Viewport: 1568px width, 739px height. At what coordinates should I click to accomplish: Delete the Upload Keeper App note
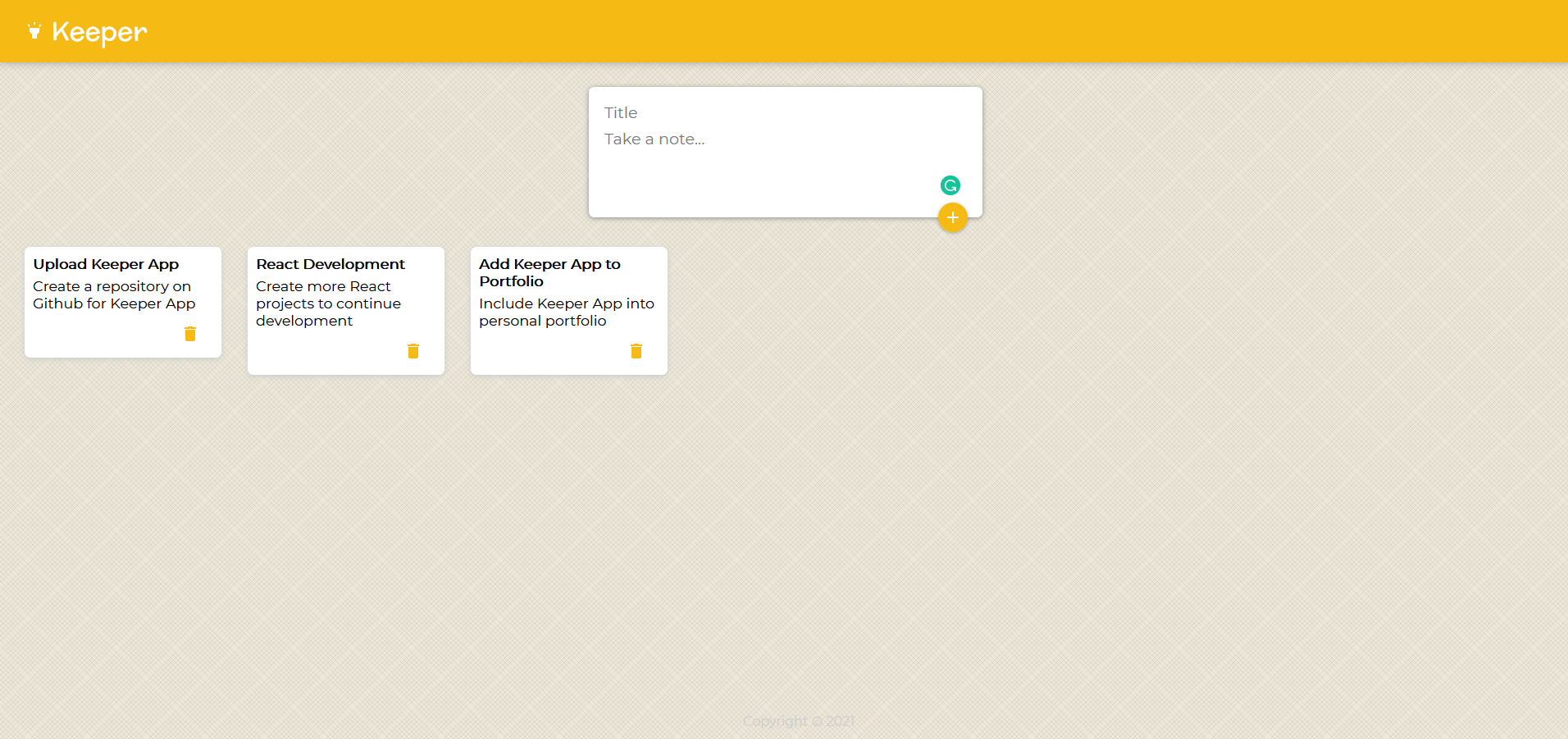pos(190,334)
